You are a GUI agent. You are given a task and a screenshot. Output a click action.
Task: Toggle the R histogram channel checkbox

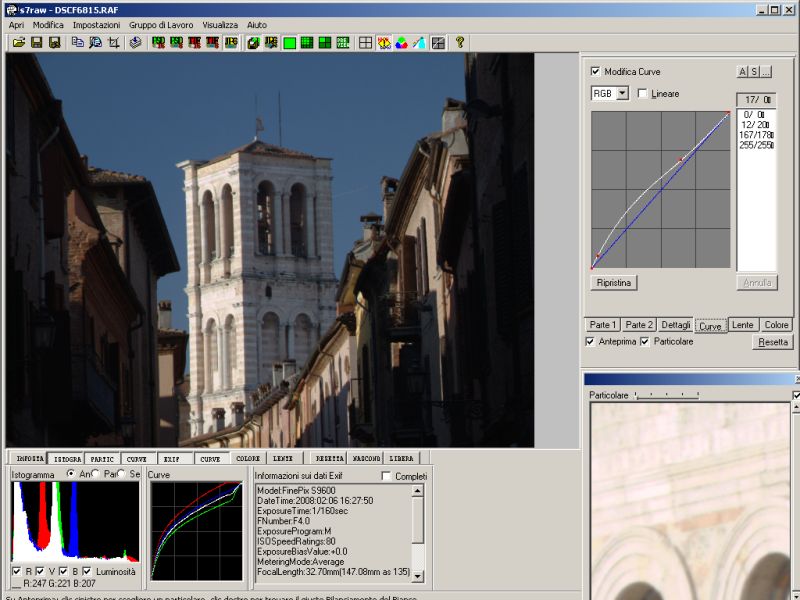click(x=17, y=571)
